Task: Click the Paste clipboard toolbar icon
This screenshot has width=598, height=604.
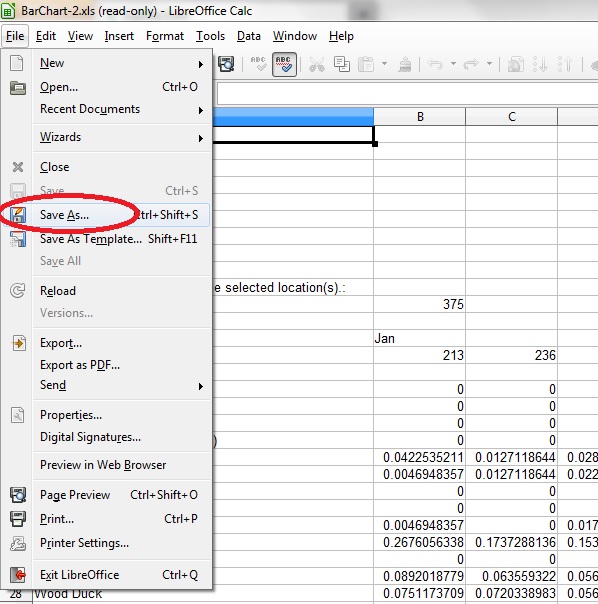Action: (366, 64)
